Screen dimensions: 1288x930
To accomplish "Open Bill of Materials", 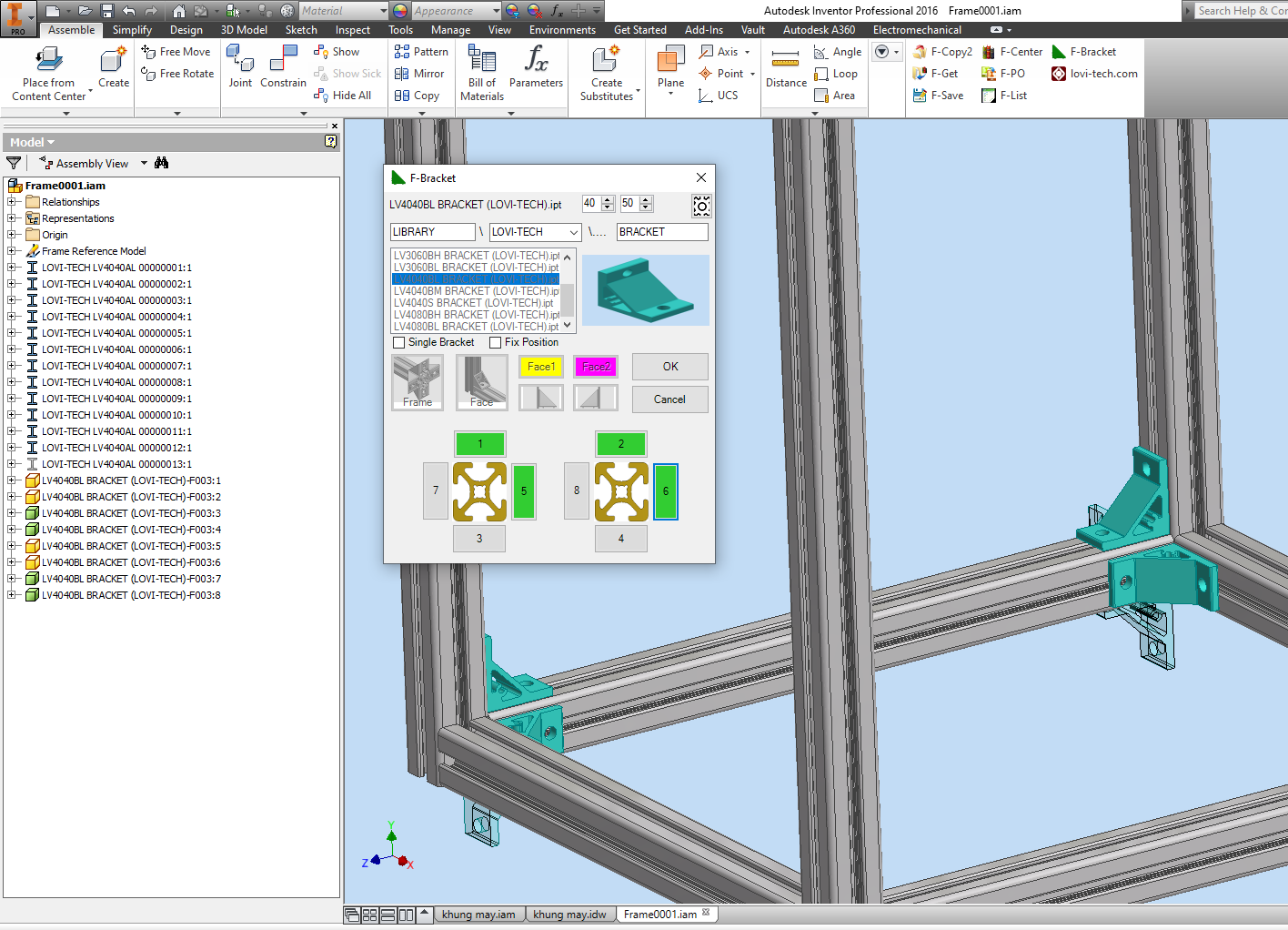I will 482,73.
